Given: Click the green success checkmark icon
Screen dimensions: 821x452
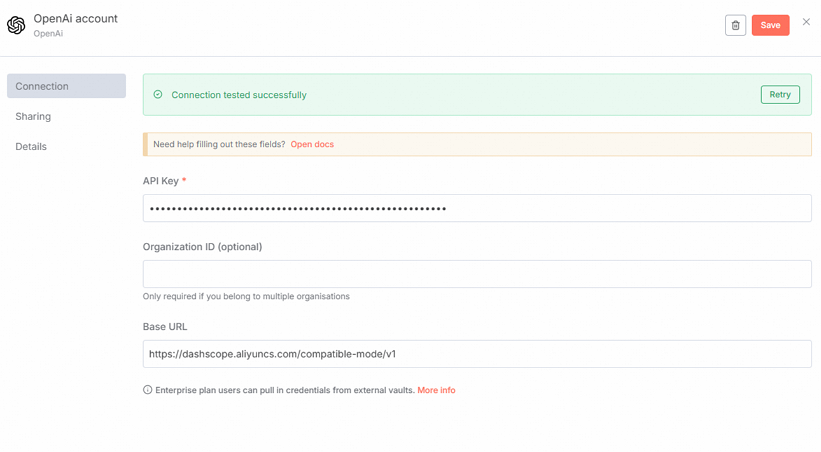Looking at the screenshot, I should [x=158, y=95].
